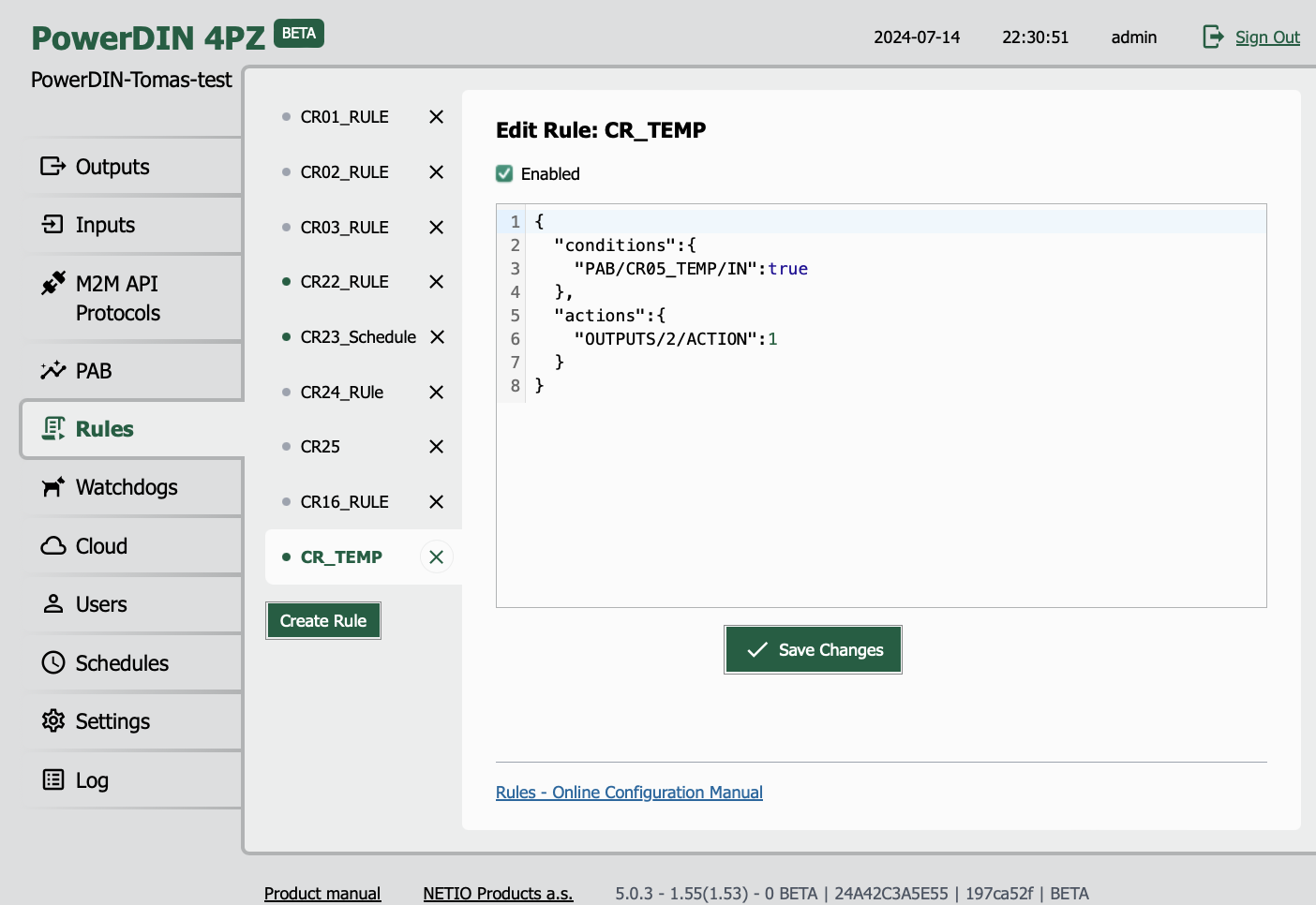Click the firmware version text in footer
The height and width of the screenshot is (905, 1316).
pos(852,894)
